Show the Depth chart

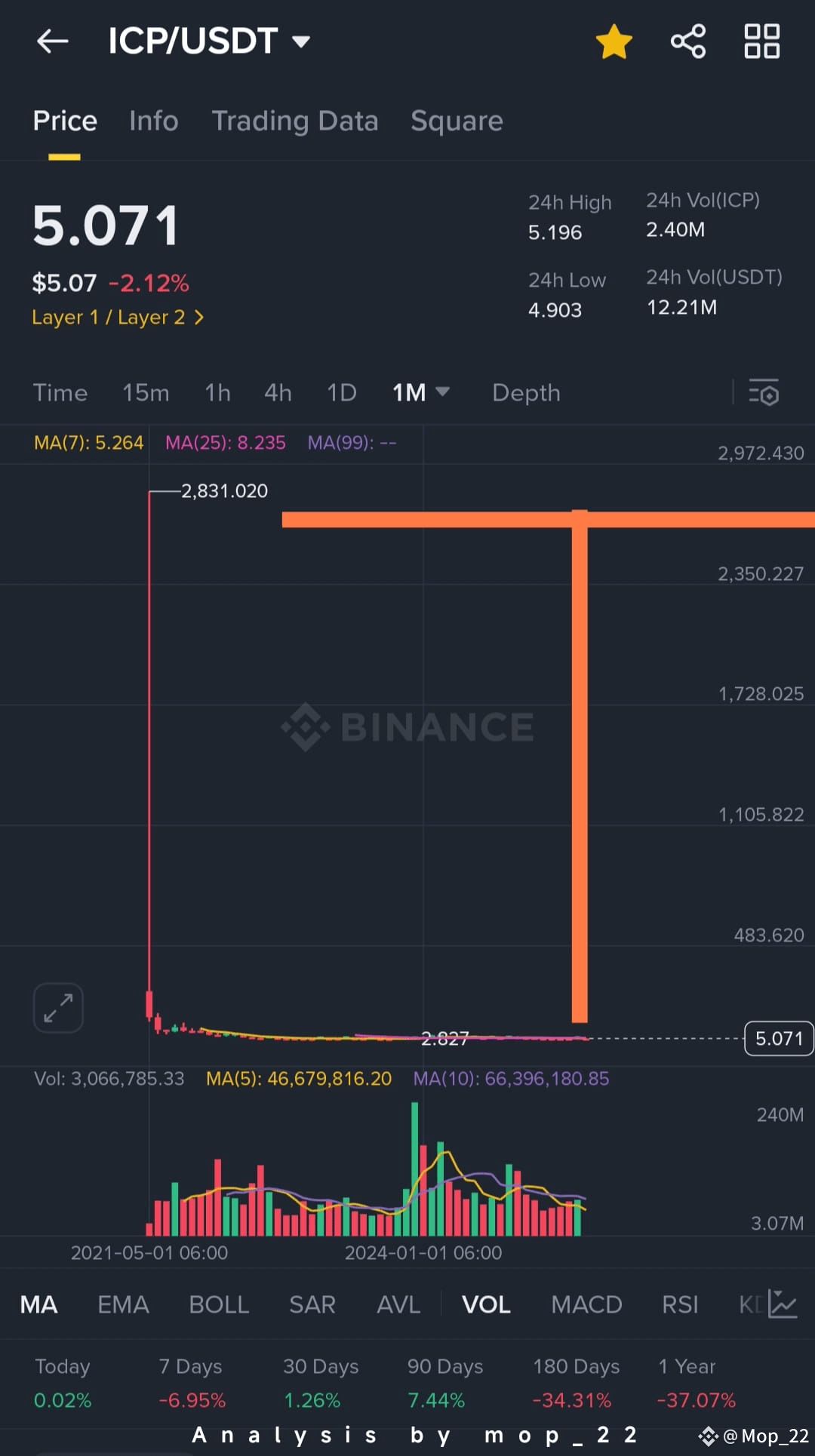526,393
